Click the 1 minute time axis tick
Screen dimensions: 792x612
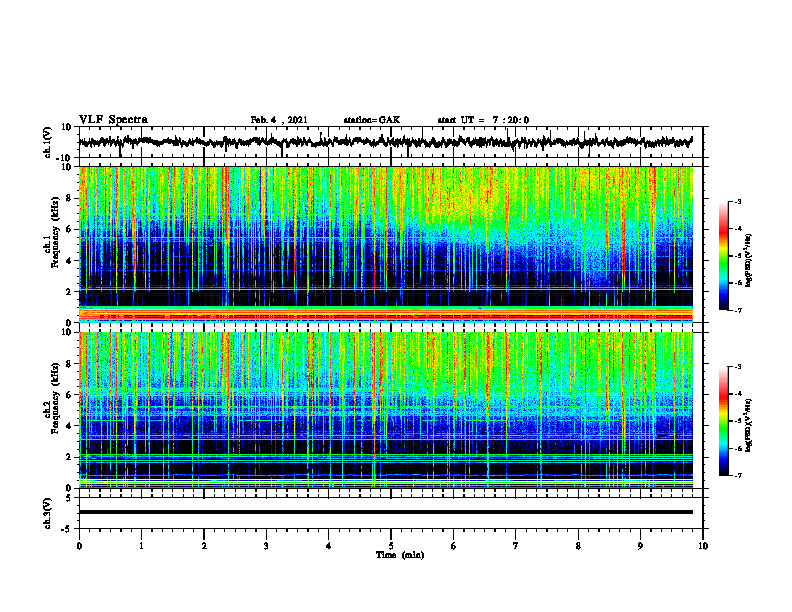coord(141,546)
